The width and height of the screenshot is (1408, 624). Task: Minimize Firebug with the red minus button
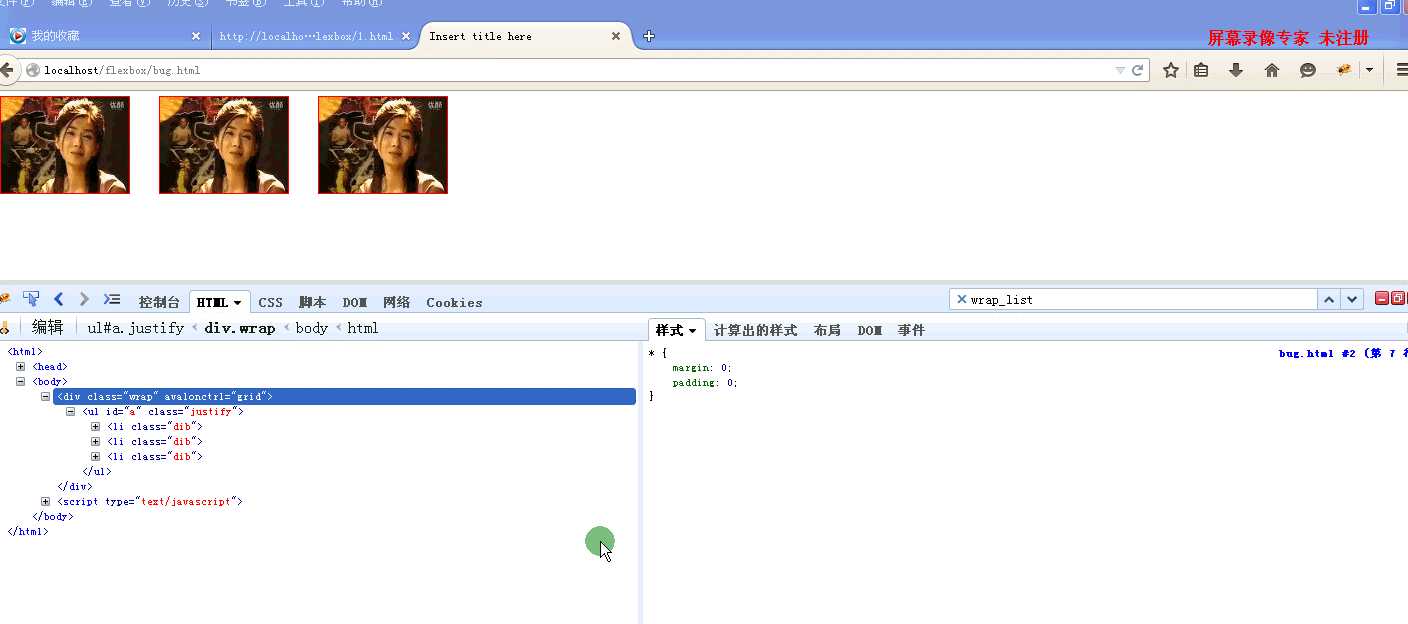(1382, 298)
